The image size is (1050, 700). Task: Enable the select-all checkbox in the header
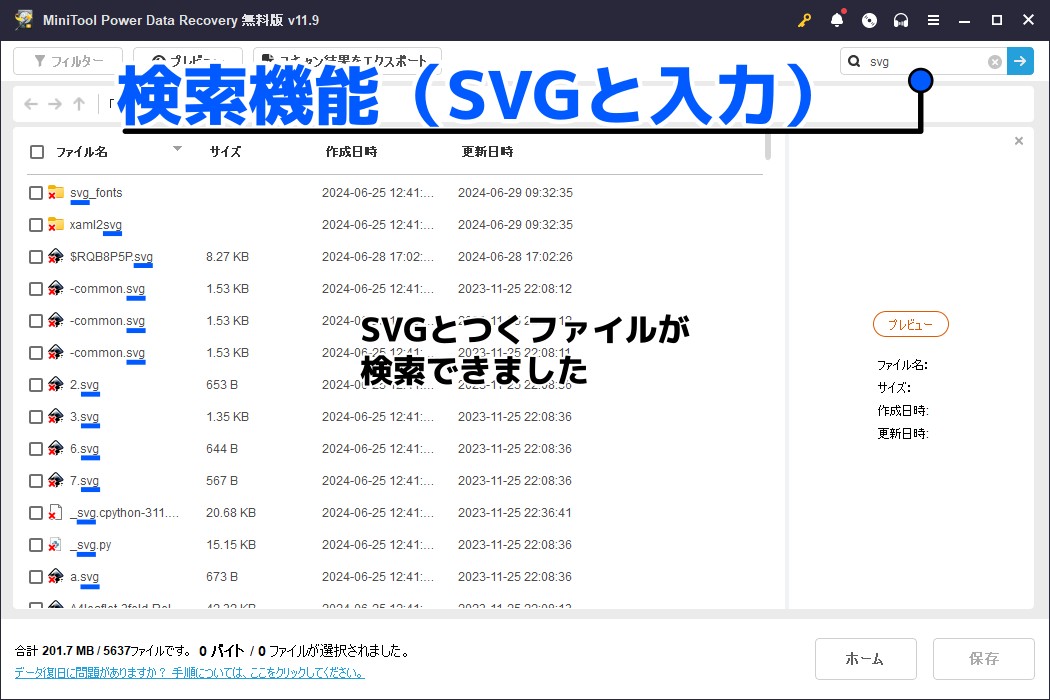pyautogui.click(x=36, y=151)
